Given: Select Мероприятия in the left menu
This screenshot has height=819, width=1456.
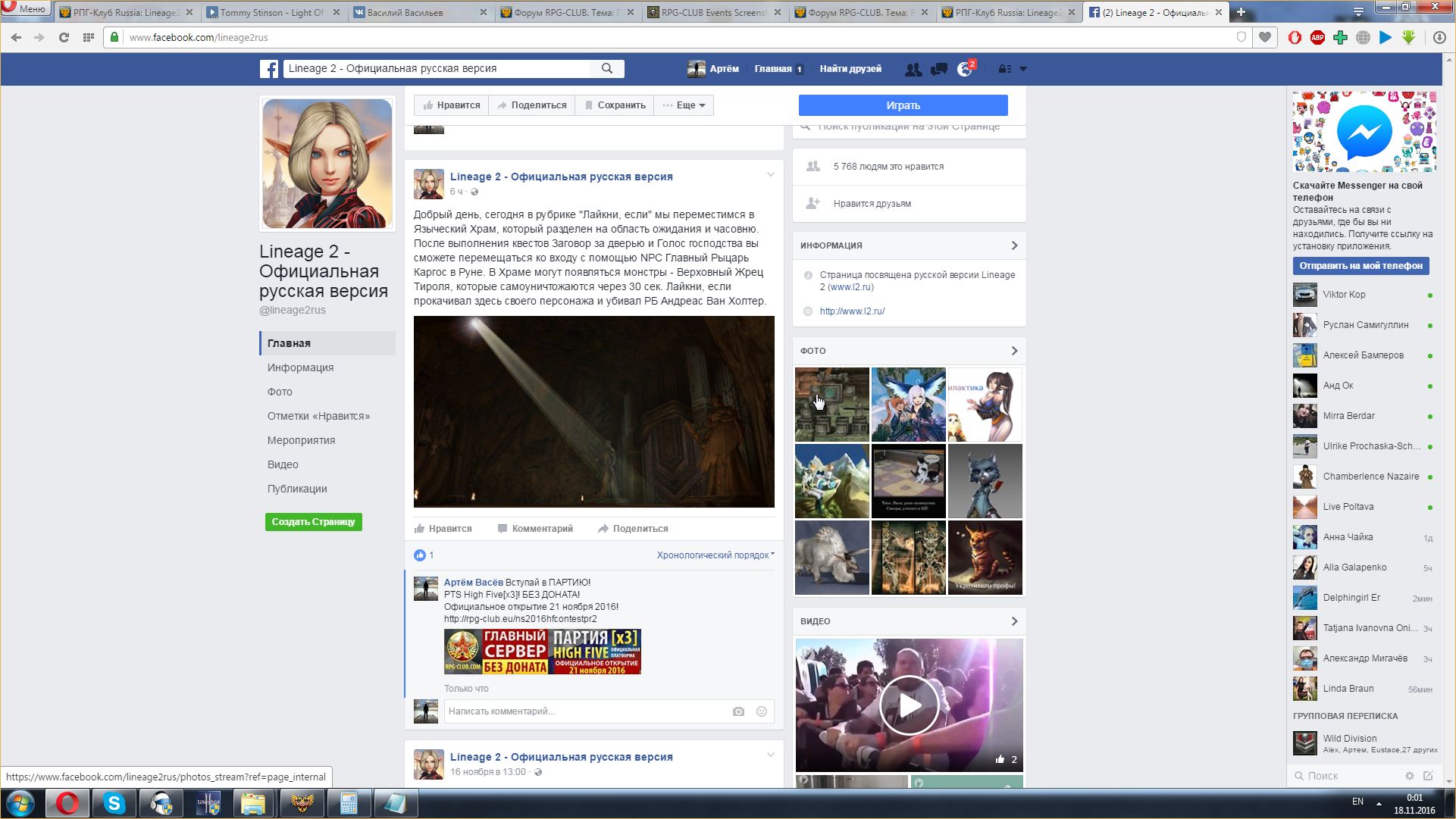Looking at the screenshot, I should pyautogui.click(x=301, y=440).
